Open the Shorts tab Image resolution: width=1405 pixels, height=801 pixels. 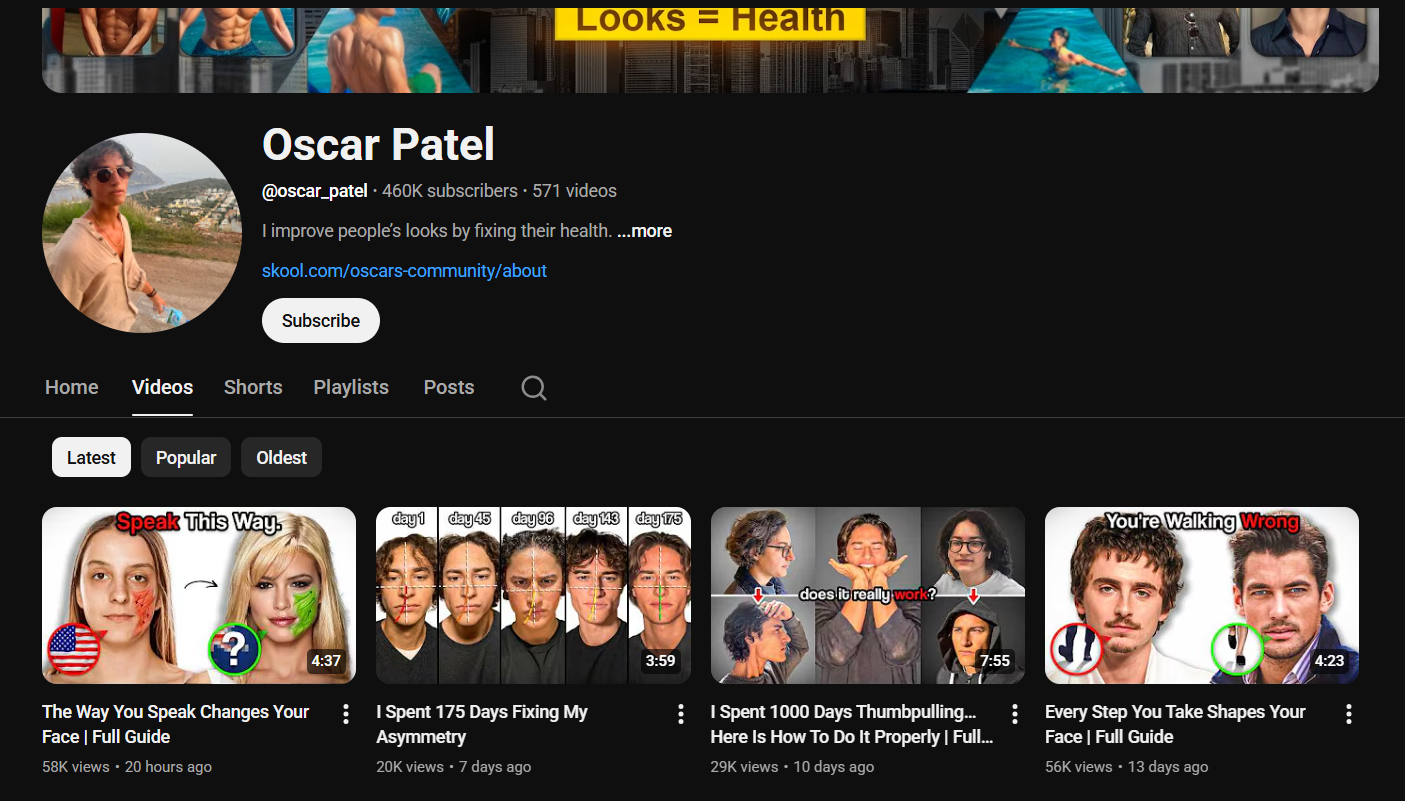coord(253,388)
